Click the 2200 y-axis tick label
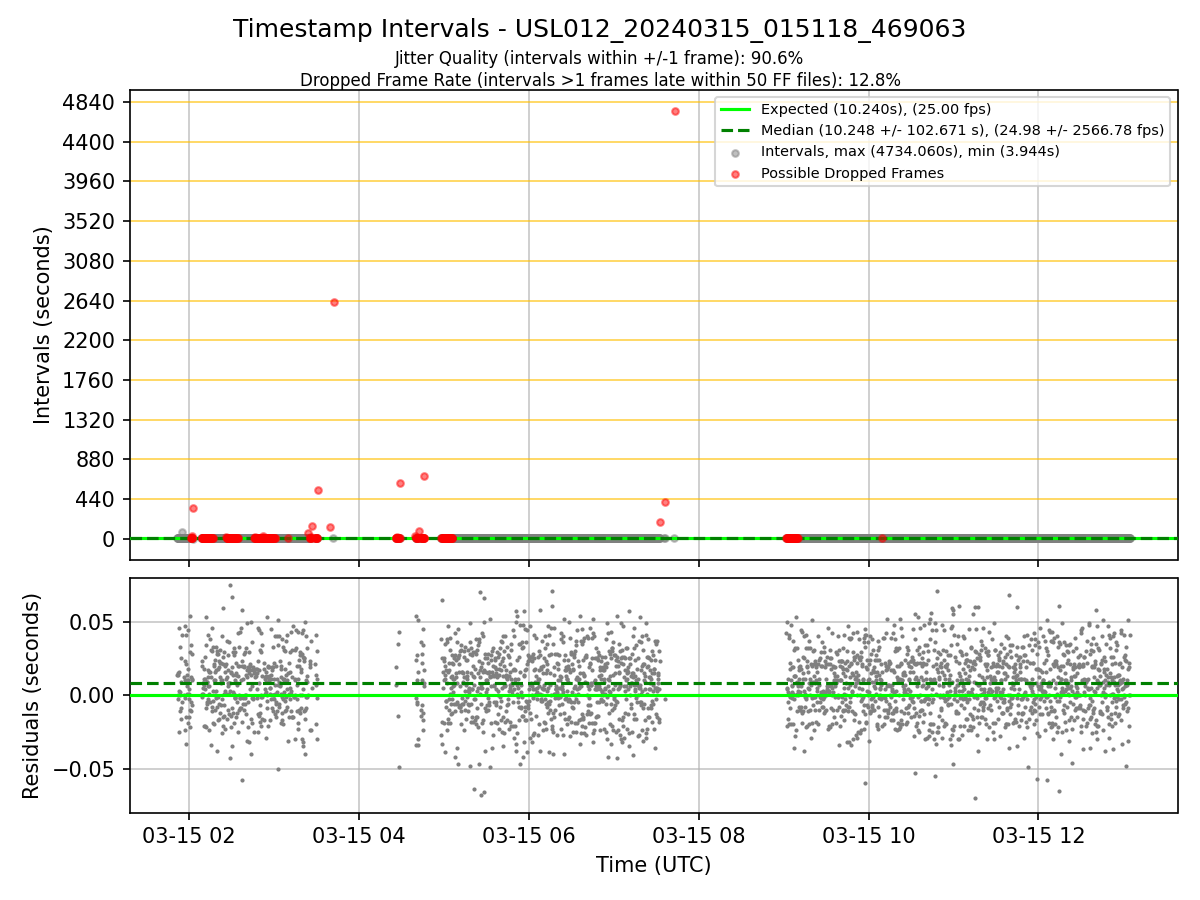This screenshot has height=900, width=1200. point(89,340)
